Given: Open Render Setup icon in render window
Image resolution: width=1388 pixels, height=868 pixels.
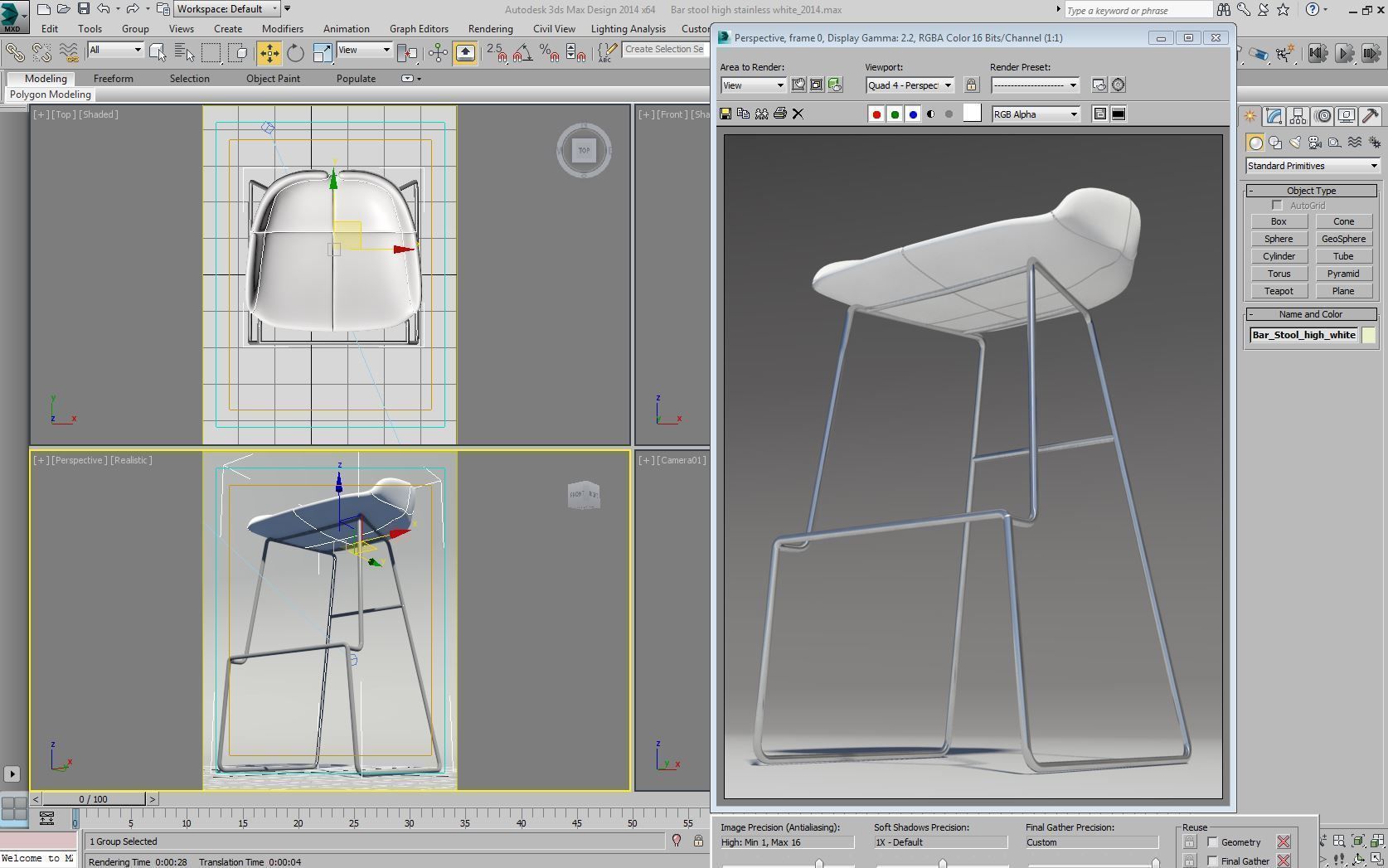Looking at the screenshot, I should pos(1099,85).
